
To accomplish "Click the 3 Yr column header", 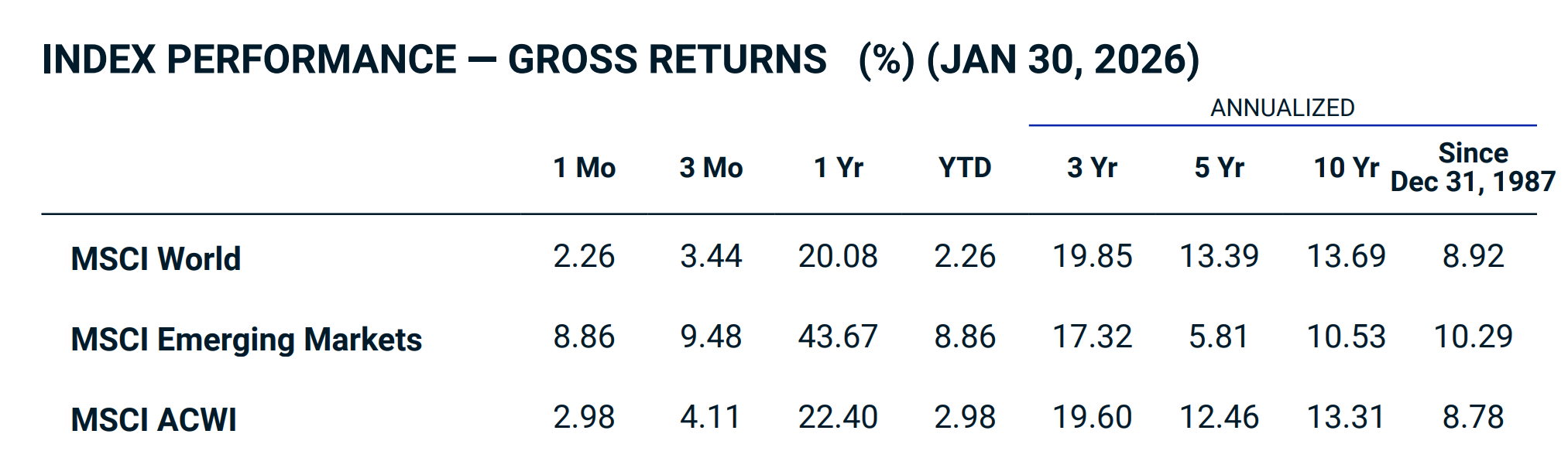I will pos(1092,168).
